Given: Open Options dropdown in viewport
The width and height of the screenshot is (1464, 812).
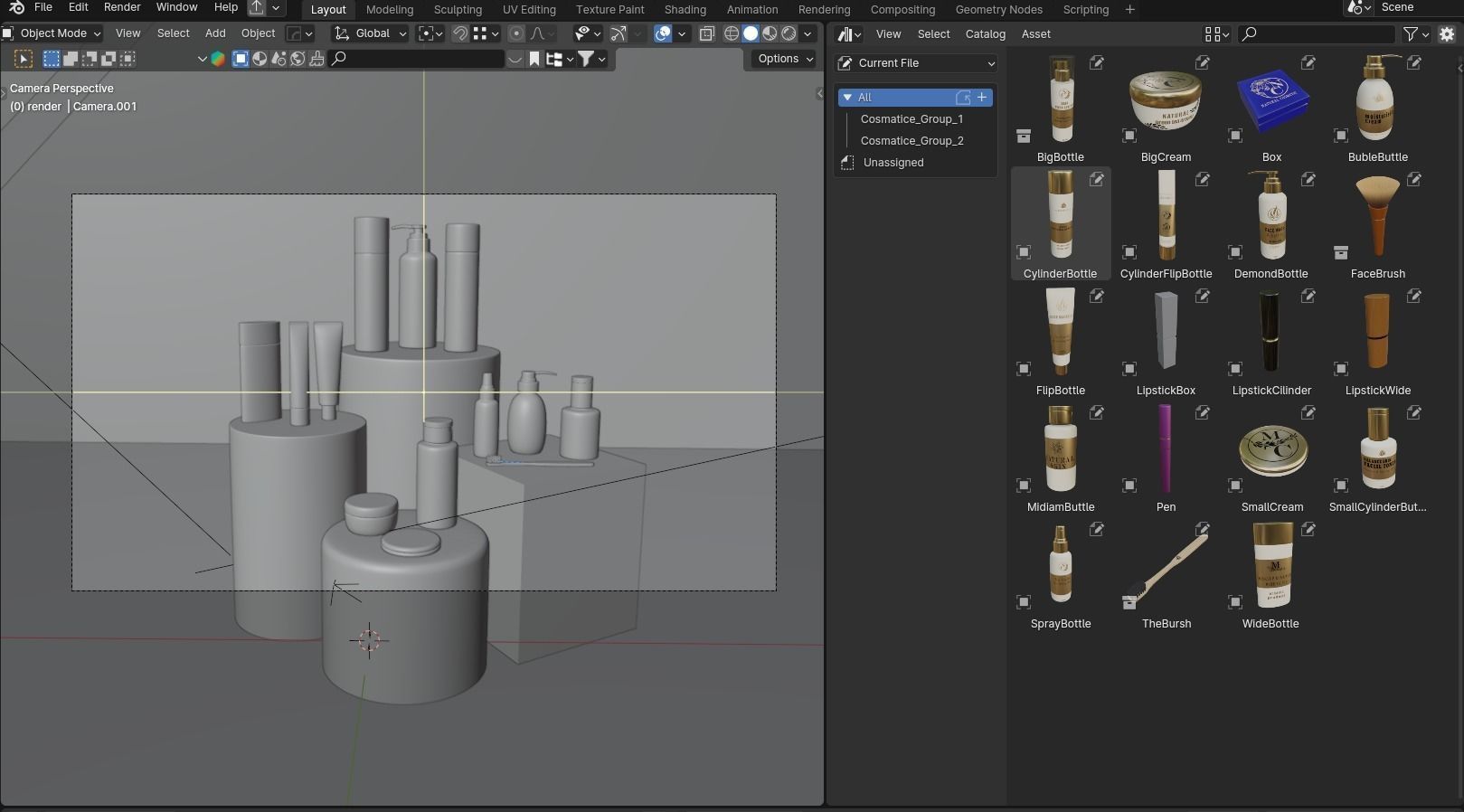Looking at the screenshot, I should (783, 59).
